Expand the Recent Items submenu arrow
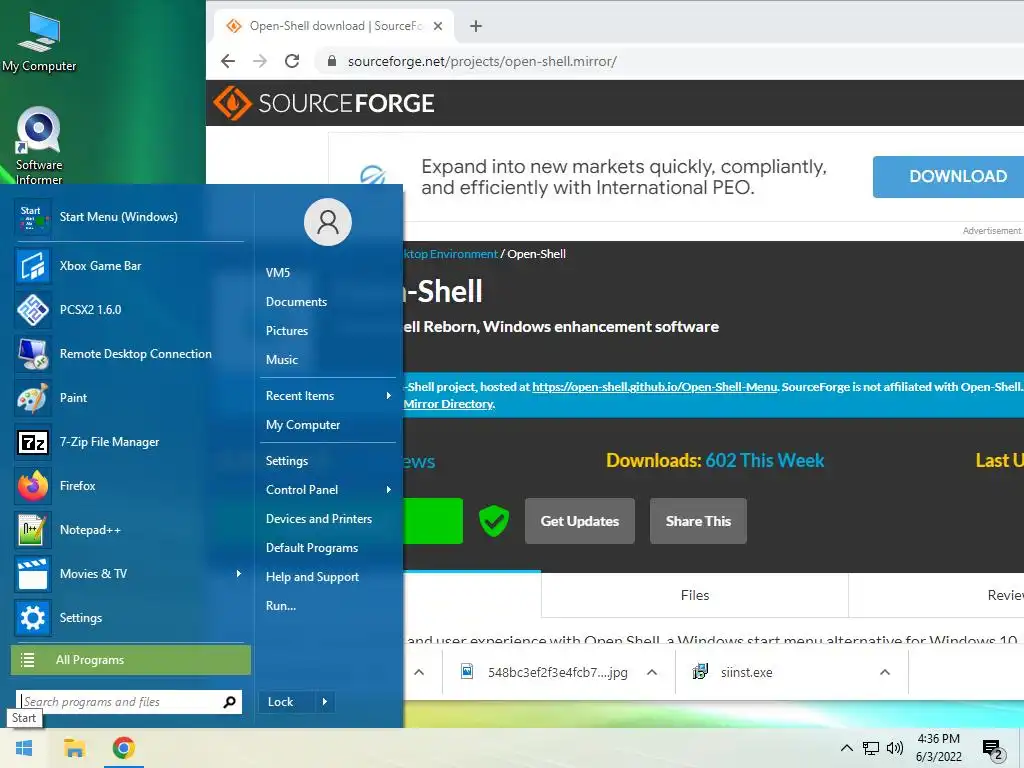This screenshot has height=768, width=1024. (389, 396)
